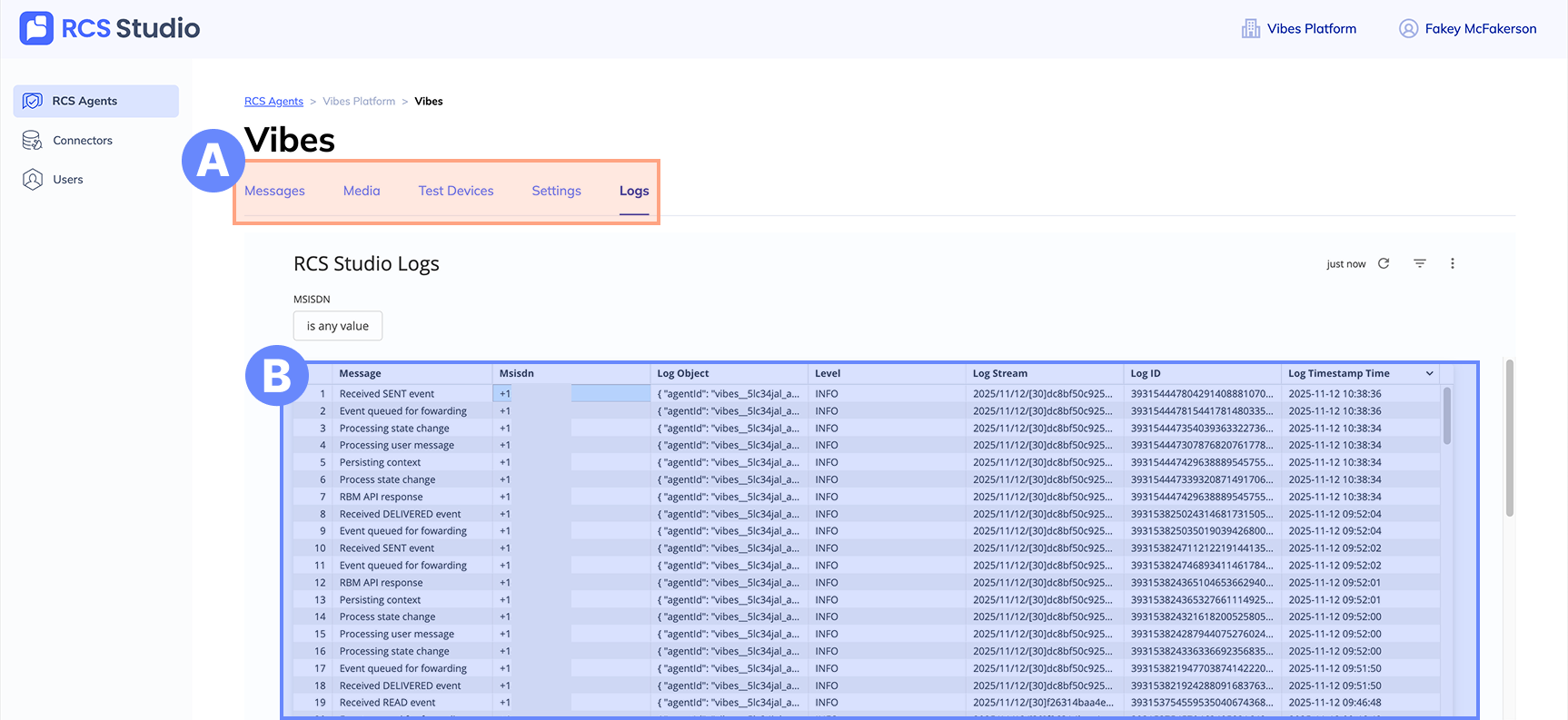The height and width of the screenshot is (720, 1568).
Task: Select row 8 'Received DELIVERED event'
Action: click(400, 515)
